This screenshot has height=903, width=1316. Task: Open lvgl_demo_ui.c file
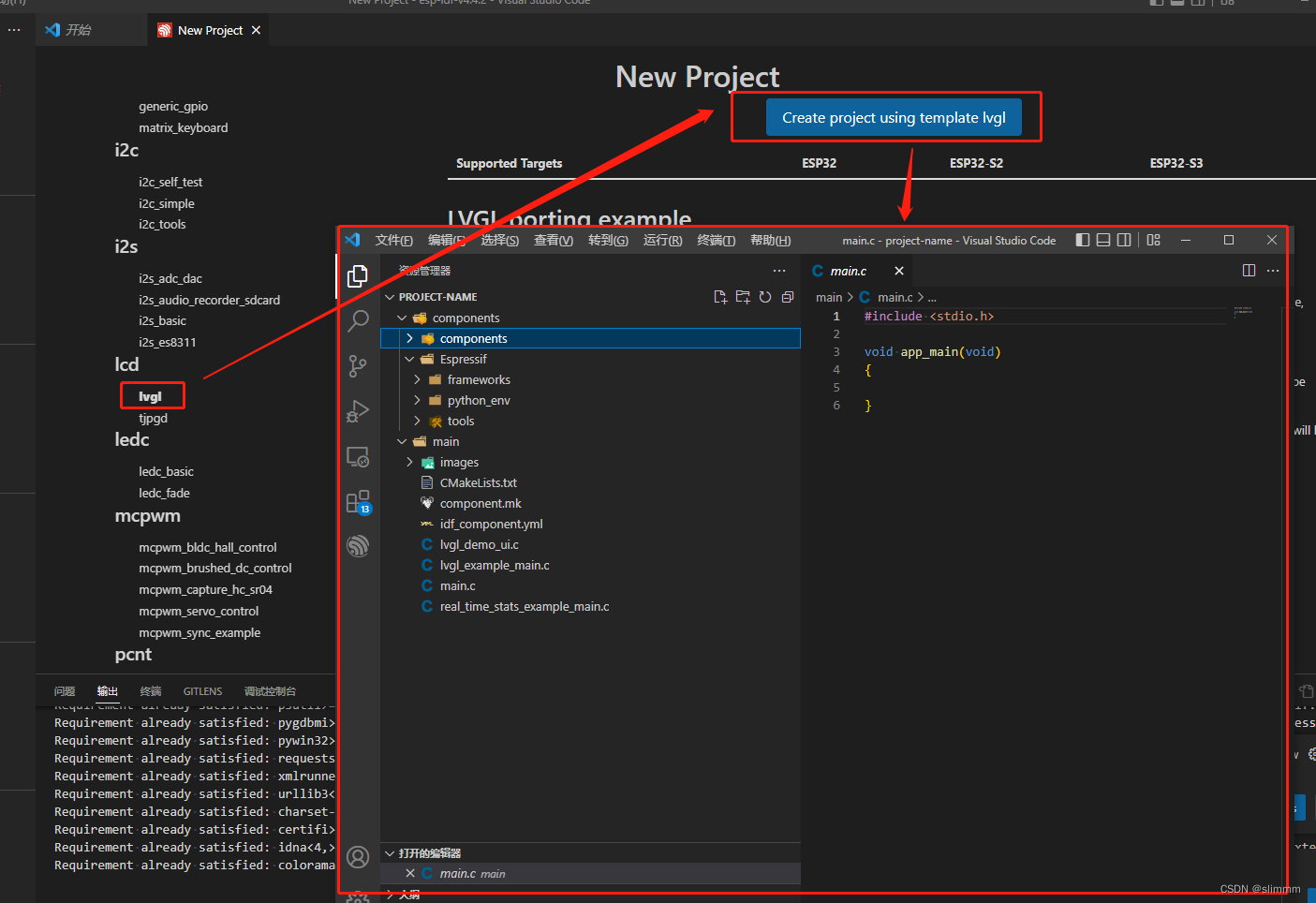coord(479,544)
